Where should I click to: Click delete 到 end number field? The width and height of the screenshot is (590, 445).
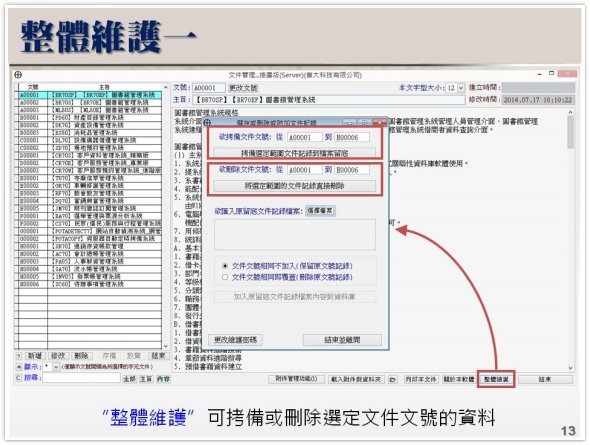[352, 170]
